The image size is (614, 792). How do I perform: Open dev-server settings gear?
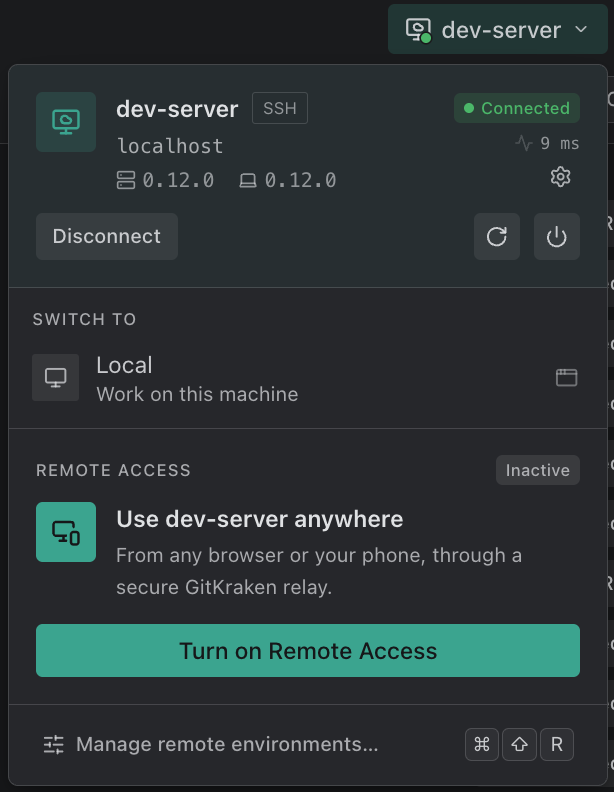pos(560,177)
